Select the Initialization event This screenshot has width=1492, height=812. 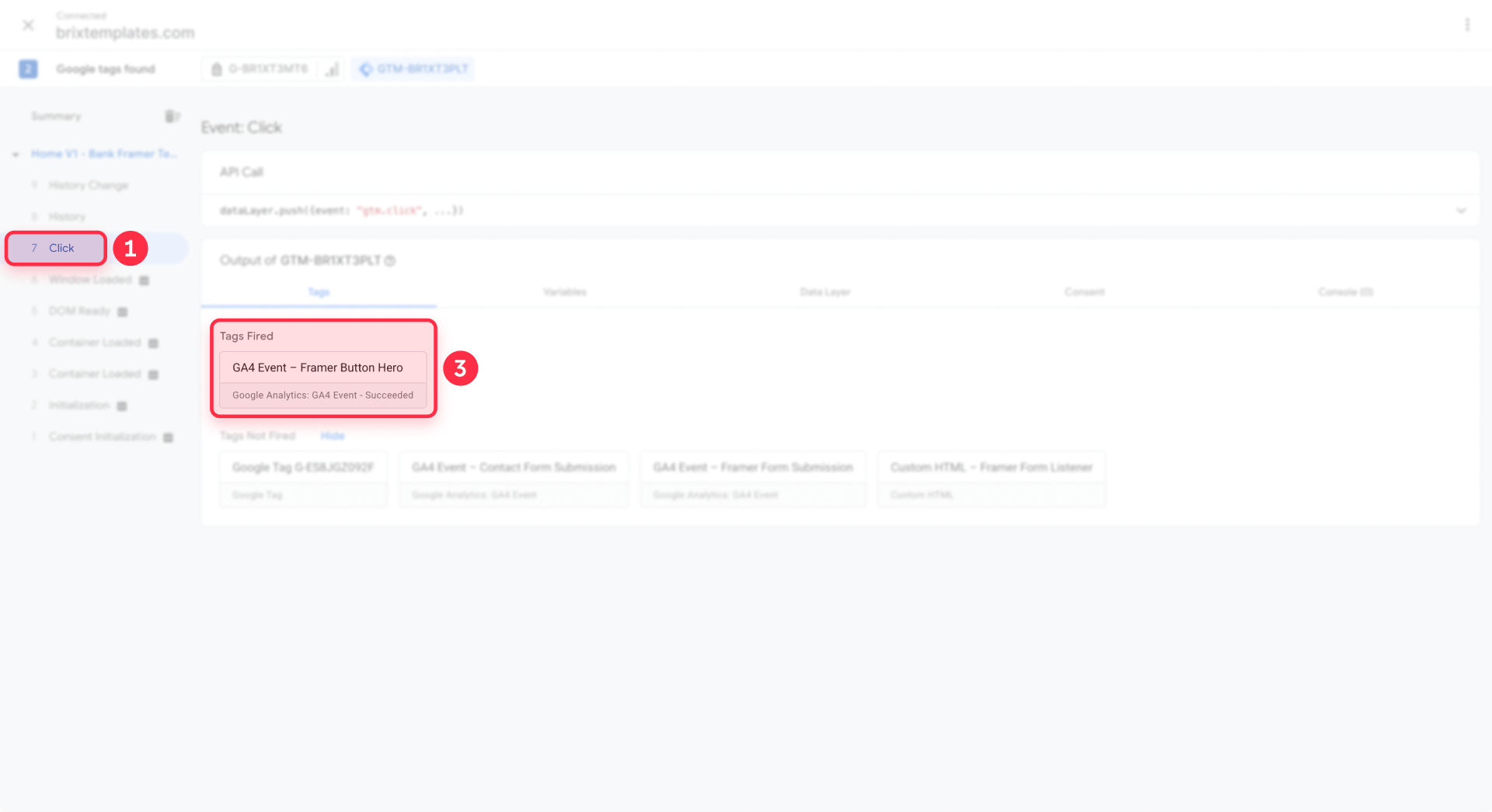click(79, 406)
